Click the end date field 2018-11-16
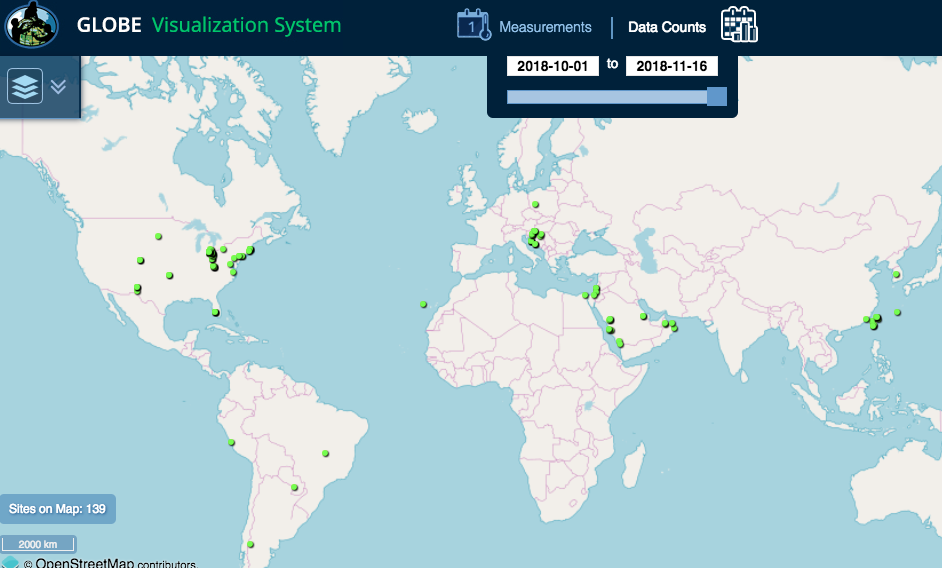Viewport: 942px width, 568px height. point(672,65)
